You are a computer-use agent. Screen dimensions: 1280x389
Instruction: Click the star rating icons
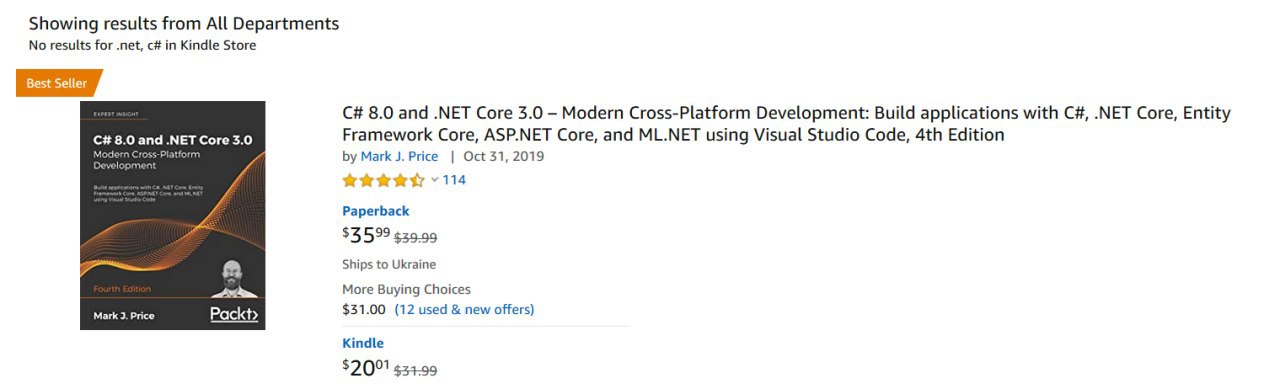(383, 180)
